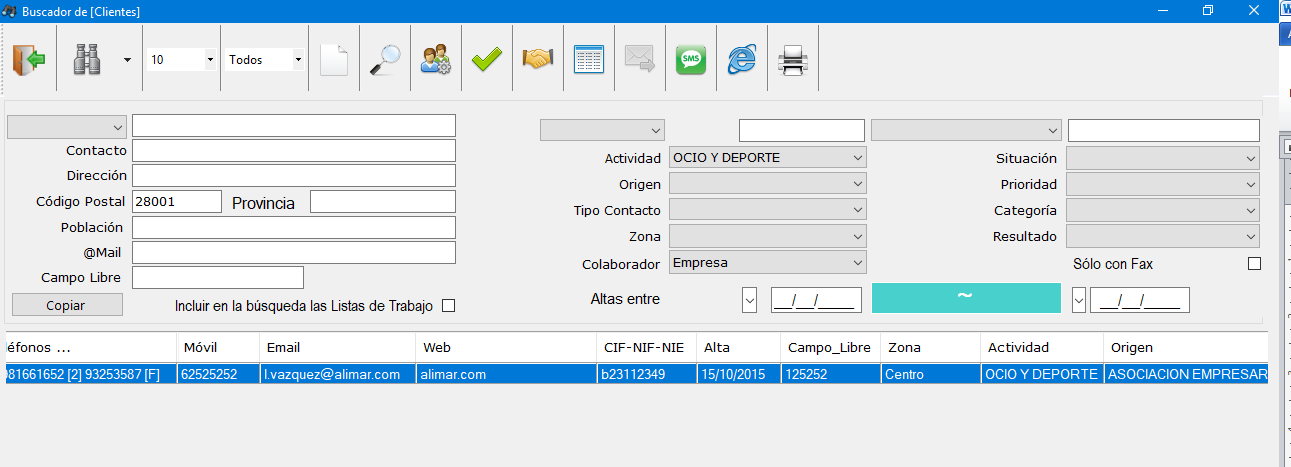Image resolution: width=1291 pixels, height=467 pixels.
Task: Click the text field above the Situación dropdown
Action: pyautogui.click(x=1164, y=130)
